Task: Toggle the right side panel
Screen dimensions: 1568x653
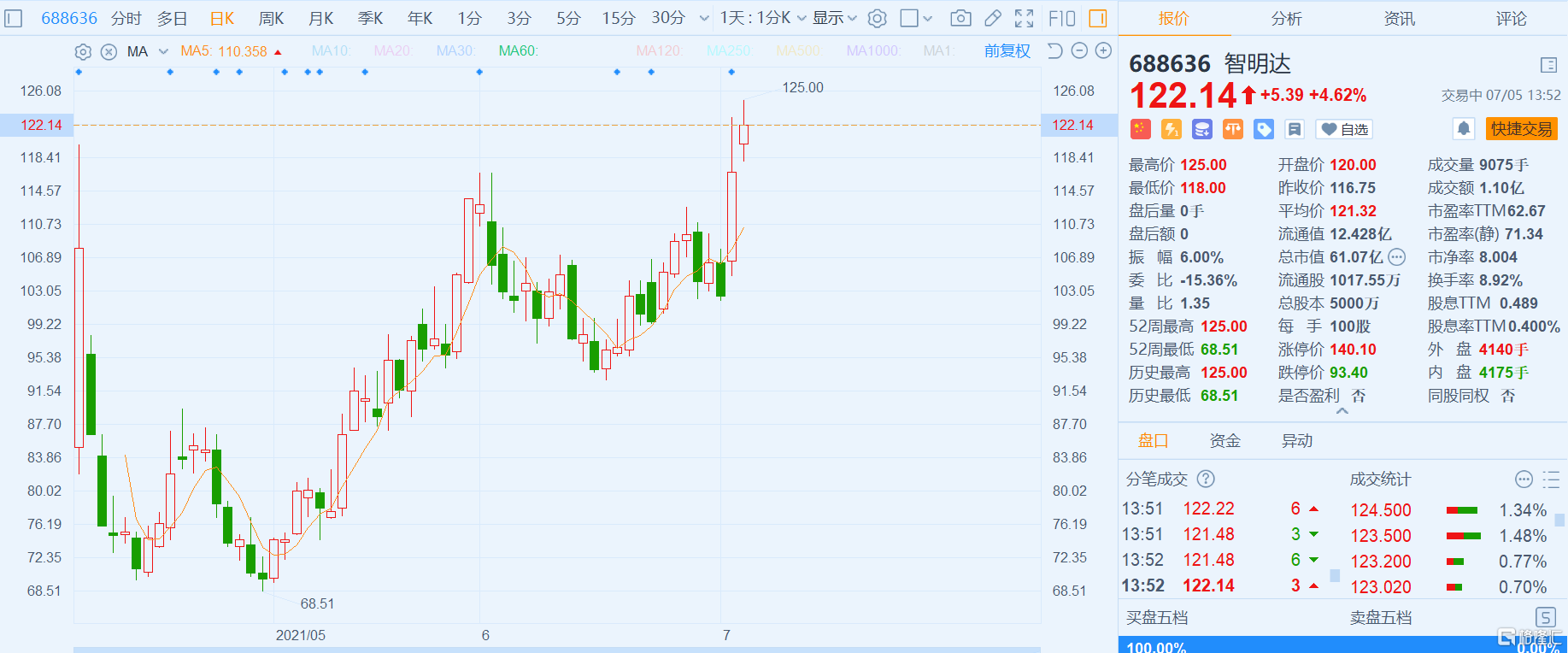Action: click(1098, 18)
